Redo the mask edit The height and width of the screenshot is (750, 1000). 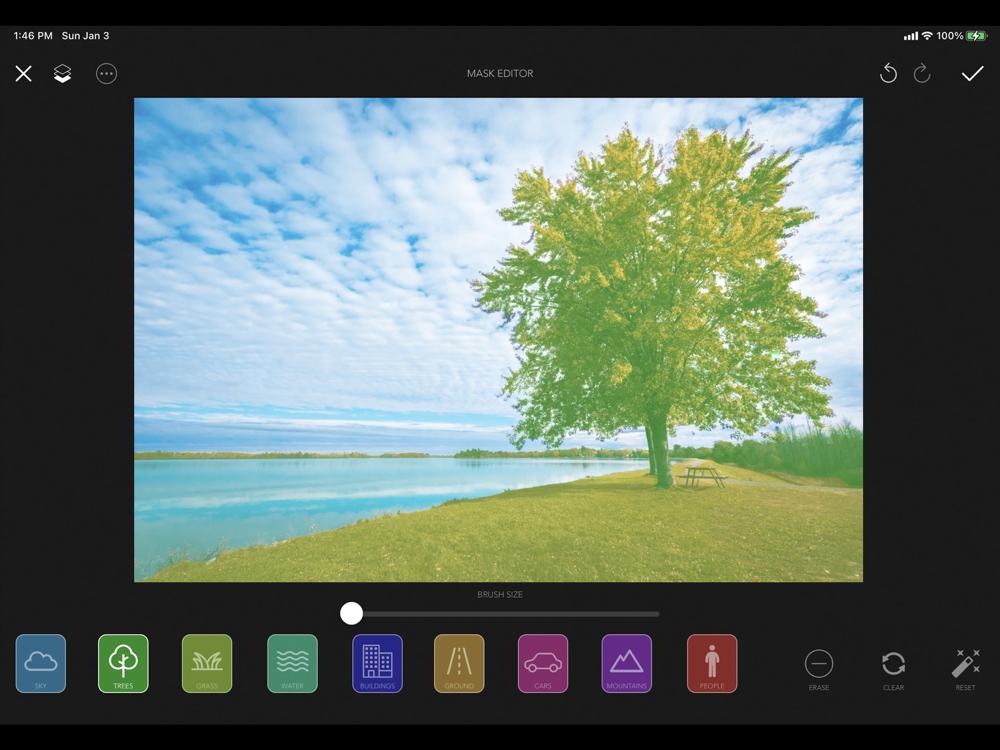[922, 74]
